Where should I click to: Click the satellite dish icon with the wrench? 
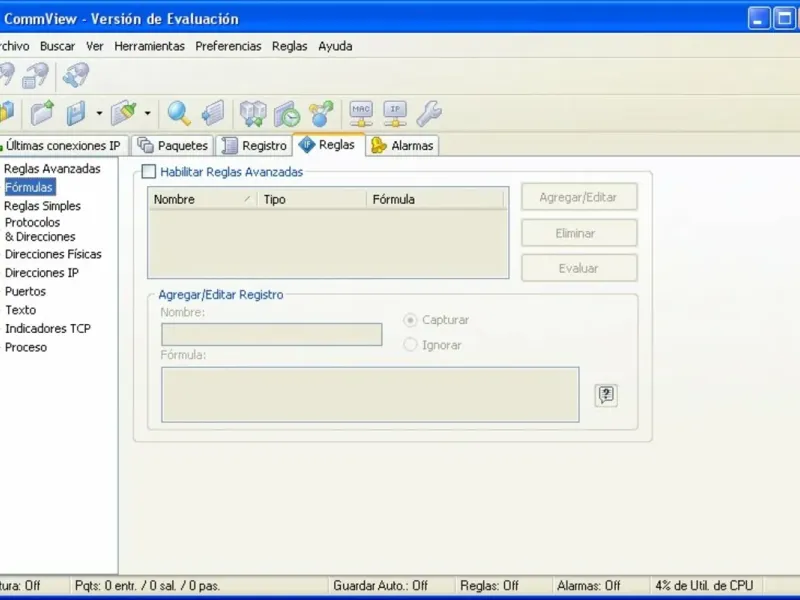pyautogui.click(x=76, y=76)
